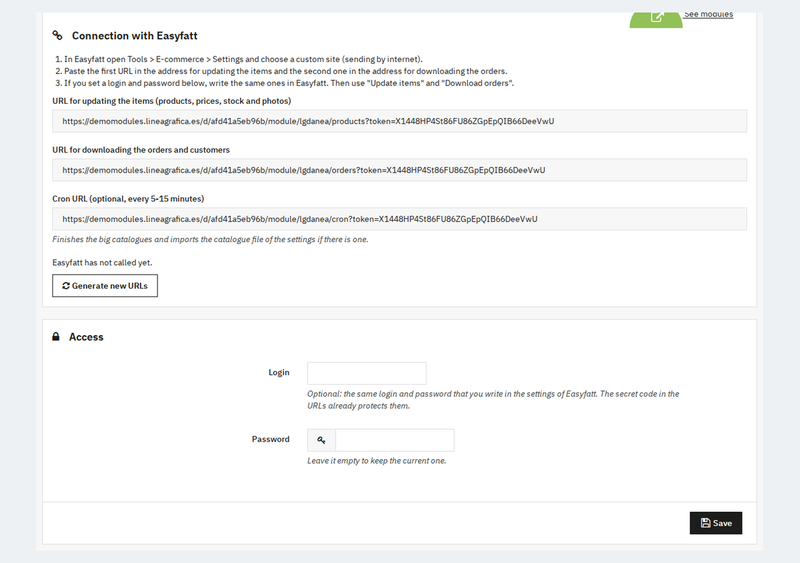The image size is (800, 563).
Task: Select the Cron URL field
Action: click(399, 219)
